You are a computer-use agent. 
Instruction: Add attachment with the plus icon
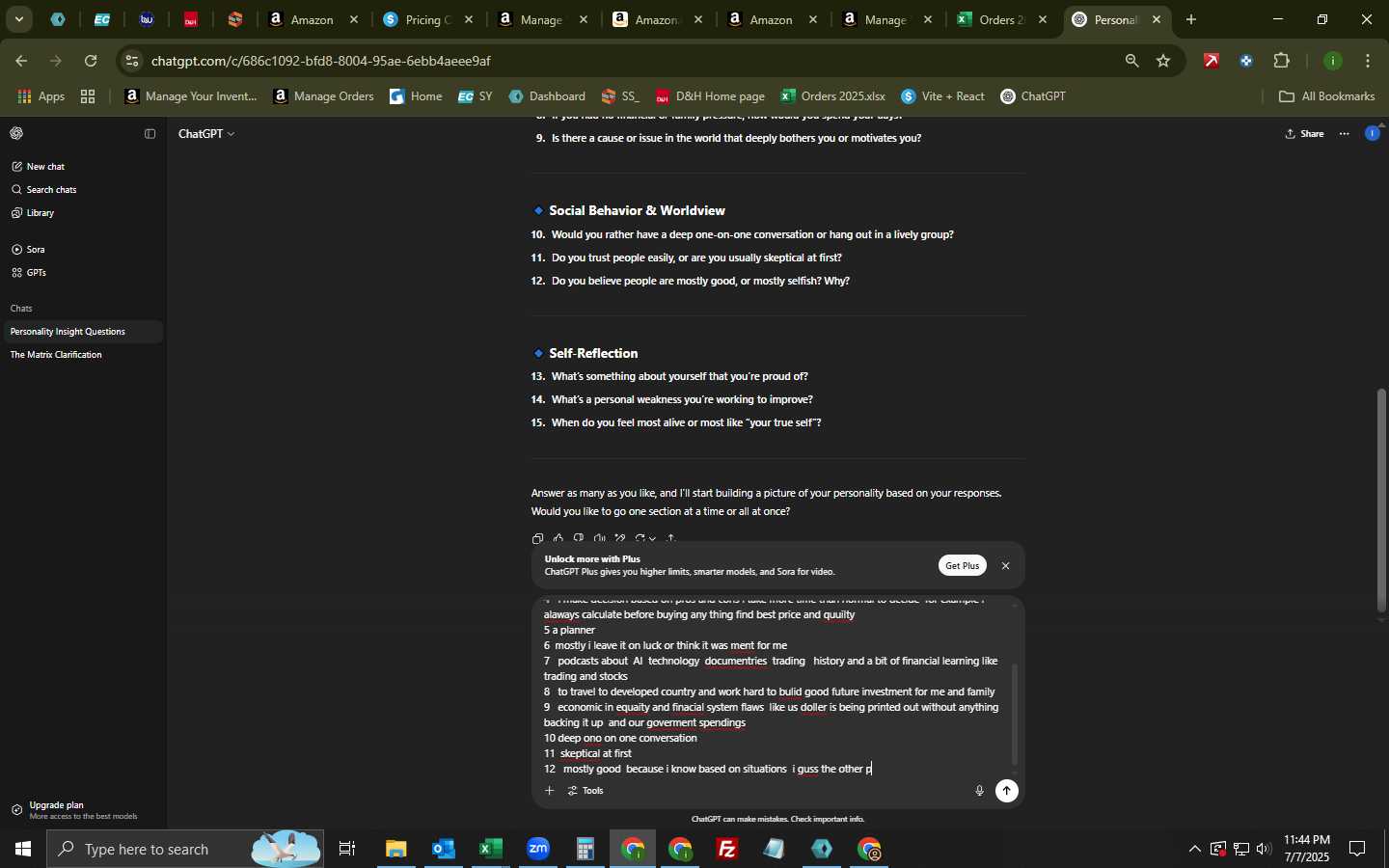pyautogui.click(x=549, y=791)
